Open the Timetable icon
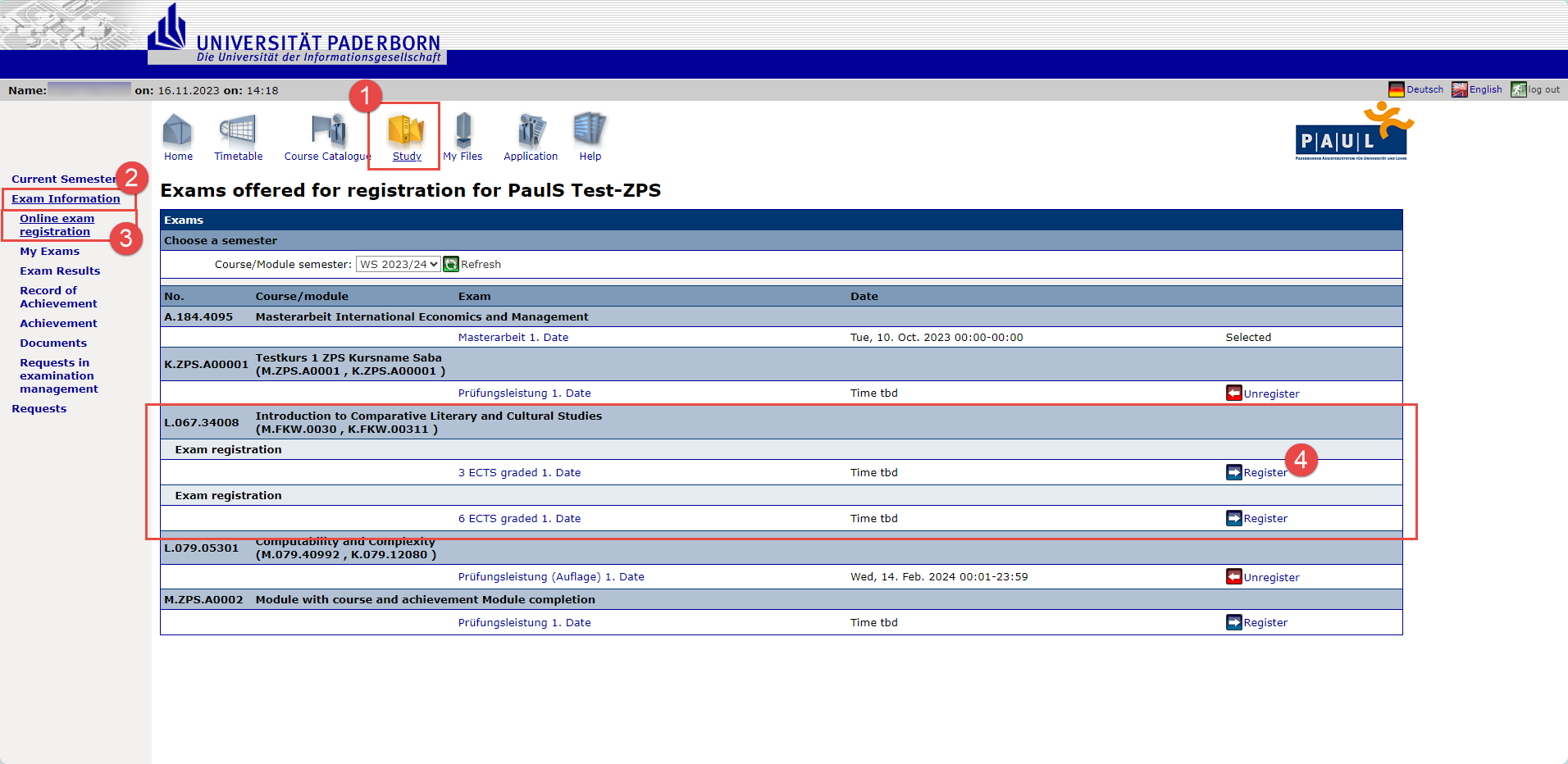The height and width of the screenshot is (764, 1568). click(x=238, y=130)
